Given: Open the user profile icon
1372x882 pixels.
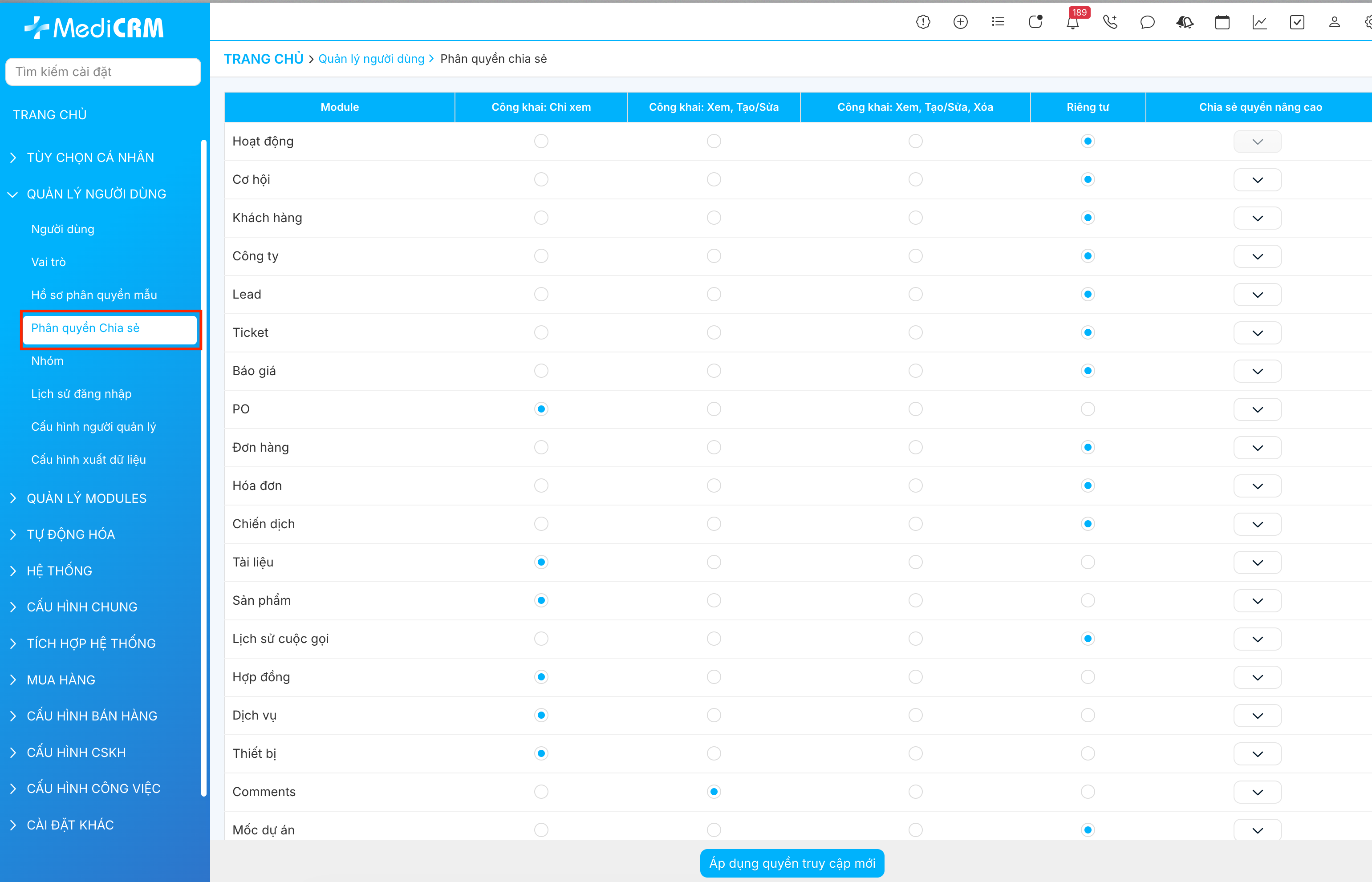Looking at the screenshot, I should click(x=1334, y=22).
